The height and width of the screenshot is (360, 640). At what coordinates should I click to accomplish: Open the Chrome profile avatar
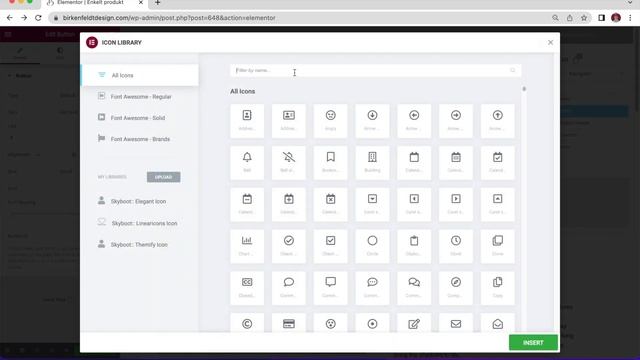coord(616,18)
